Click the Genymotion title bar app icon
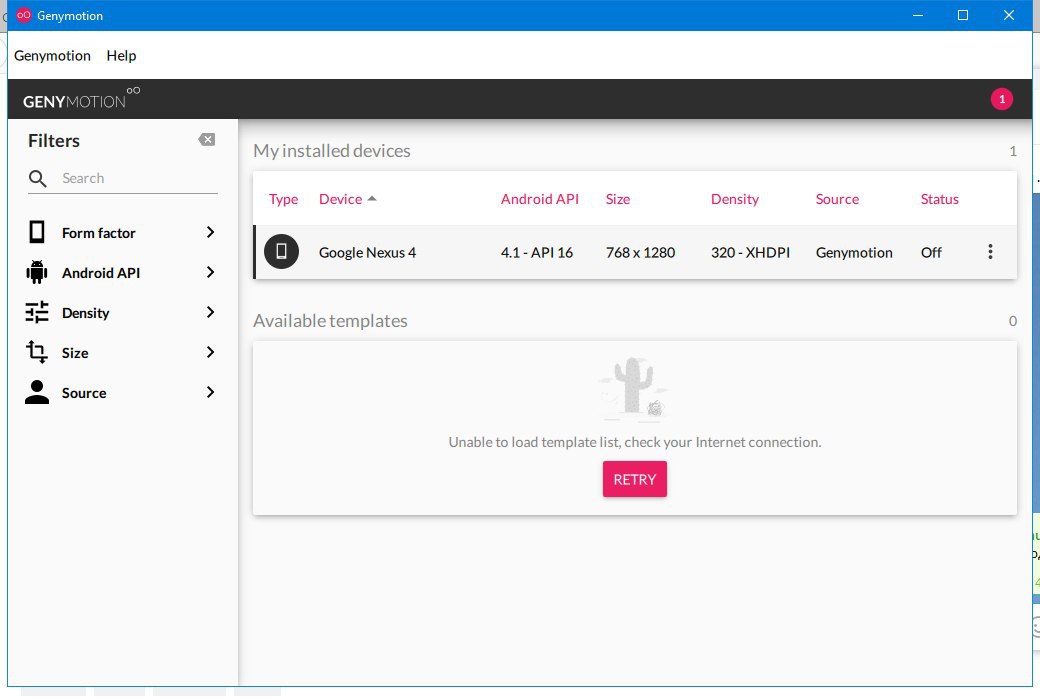Screen dimensions: 1040x698 24,15
